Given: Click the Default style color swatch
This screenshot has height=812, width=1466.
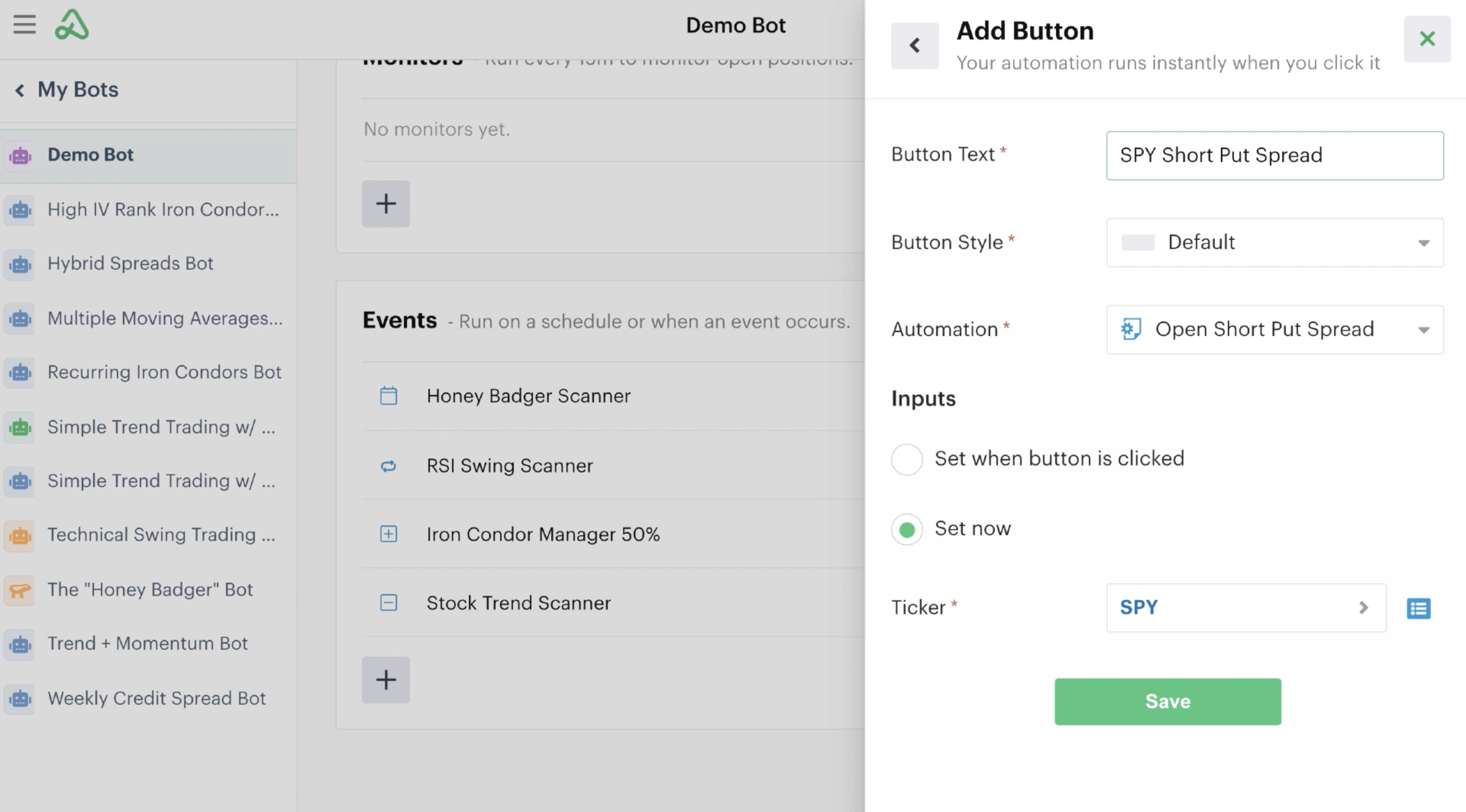Looking at the screenshot, I should pyautogui.click(x=1138, y=243).
